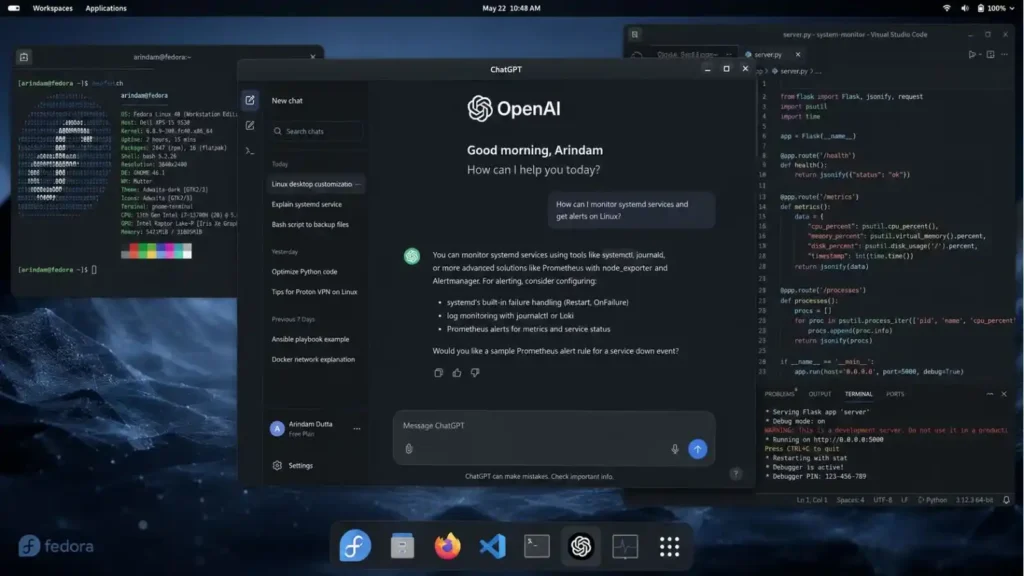Show all applications grid in the dock
This screenshot has width=1024, height=576.
(669, 547)
